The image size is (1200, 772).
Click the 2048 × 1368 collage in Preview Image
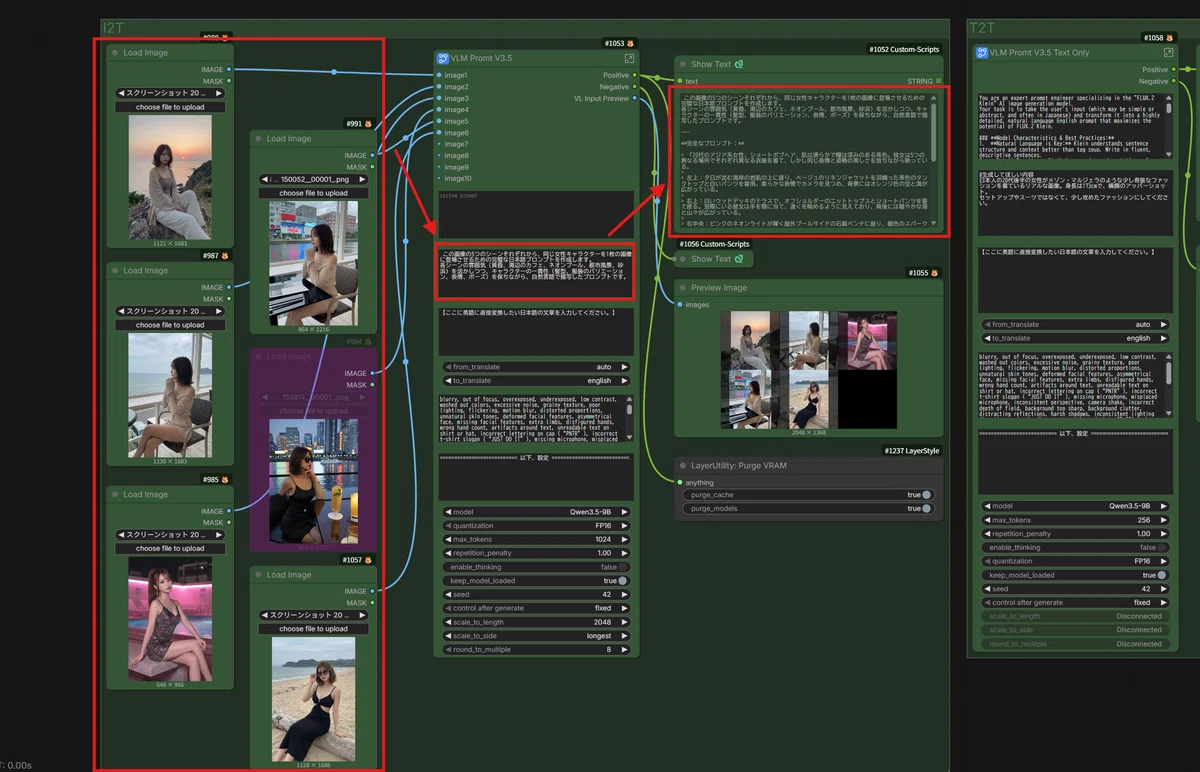(809, 370)
